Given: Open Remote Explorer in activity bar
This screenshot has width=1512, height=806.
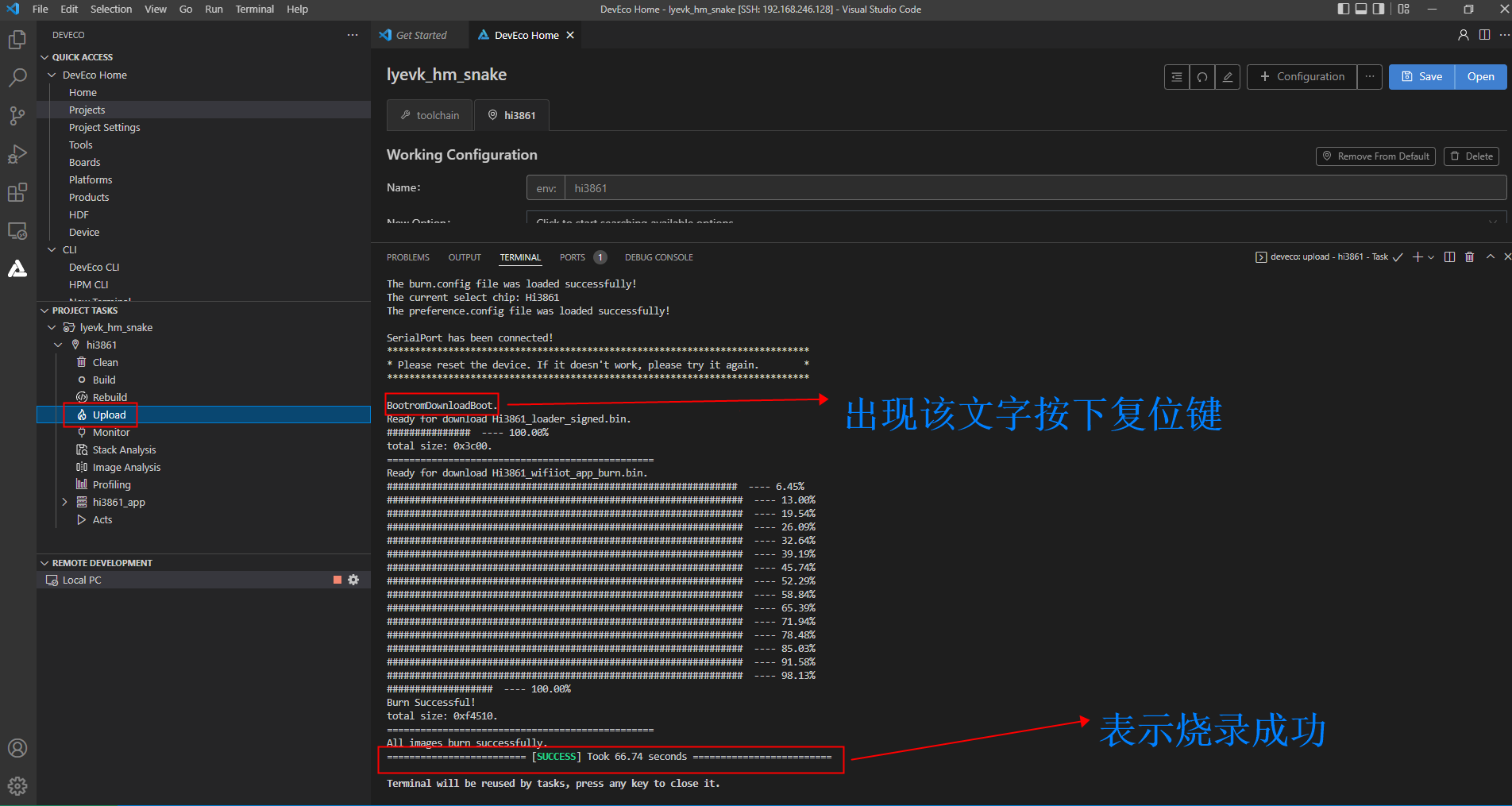Looking at the screenshot, I should point(17,230).
